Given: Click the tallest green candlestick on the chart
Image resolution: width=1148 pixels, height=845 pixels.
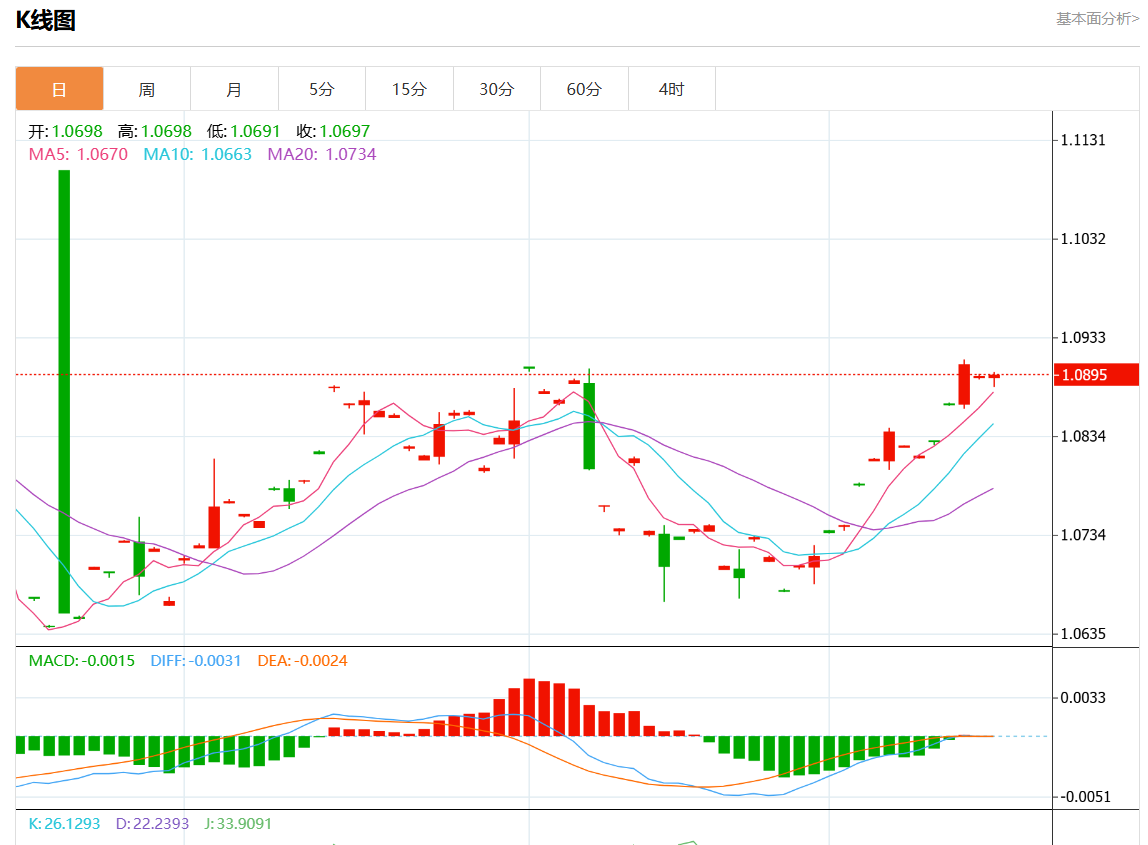Looking at the screenshot, I should 64,390.
